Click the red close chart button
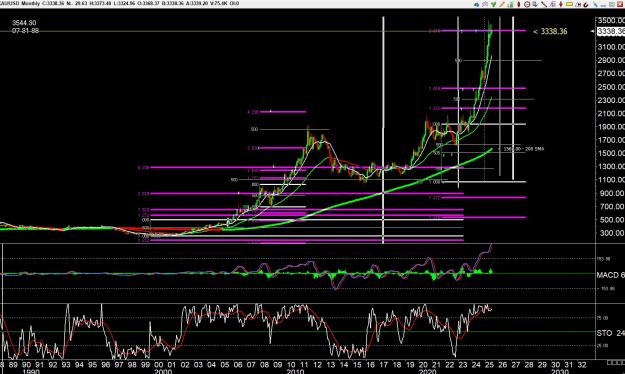 (620, 4)
